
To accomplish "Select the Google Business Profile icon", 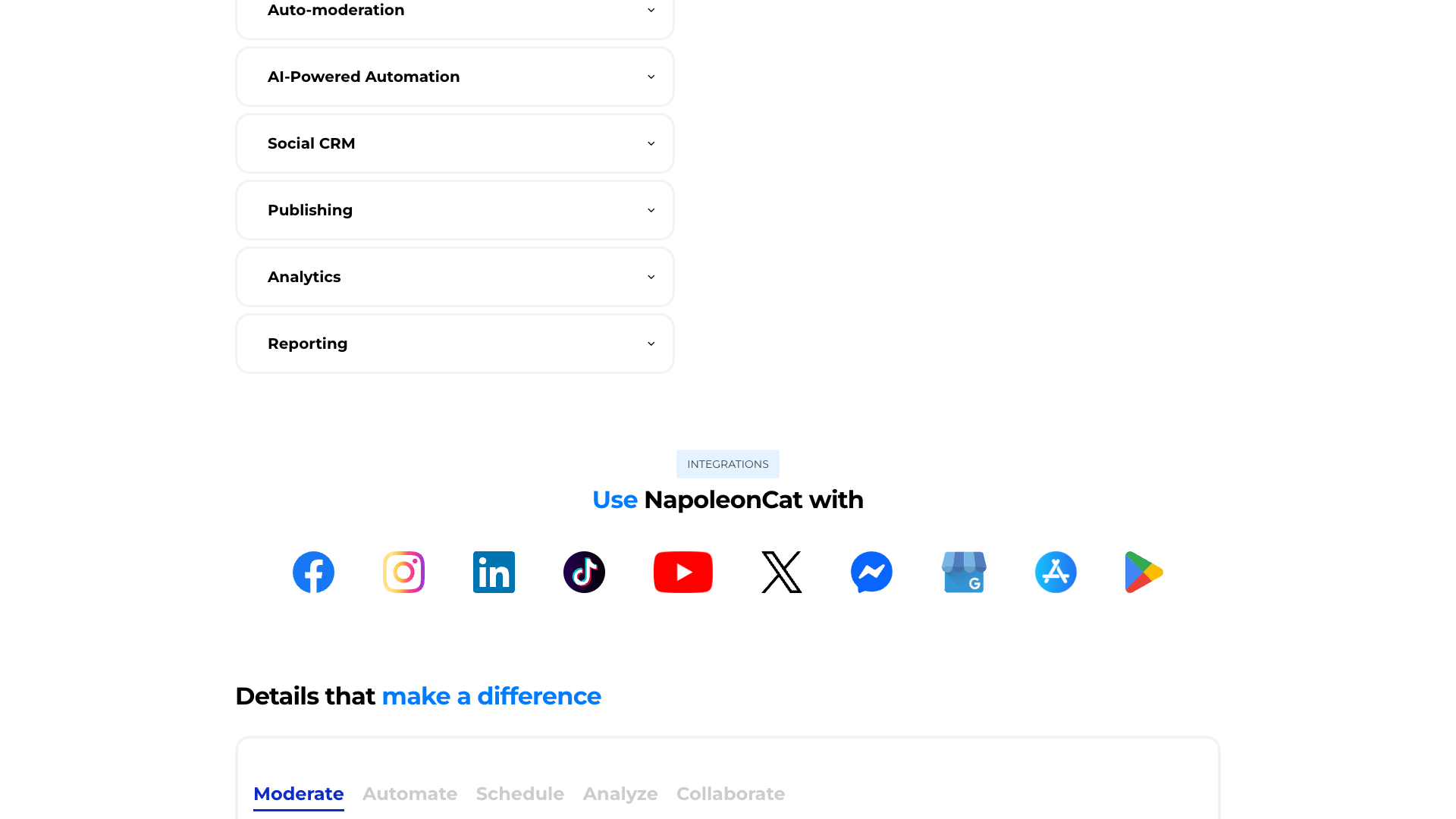I will tap(963, 572).
